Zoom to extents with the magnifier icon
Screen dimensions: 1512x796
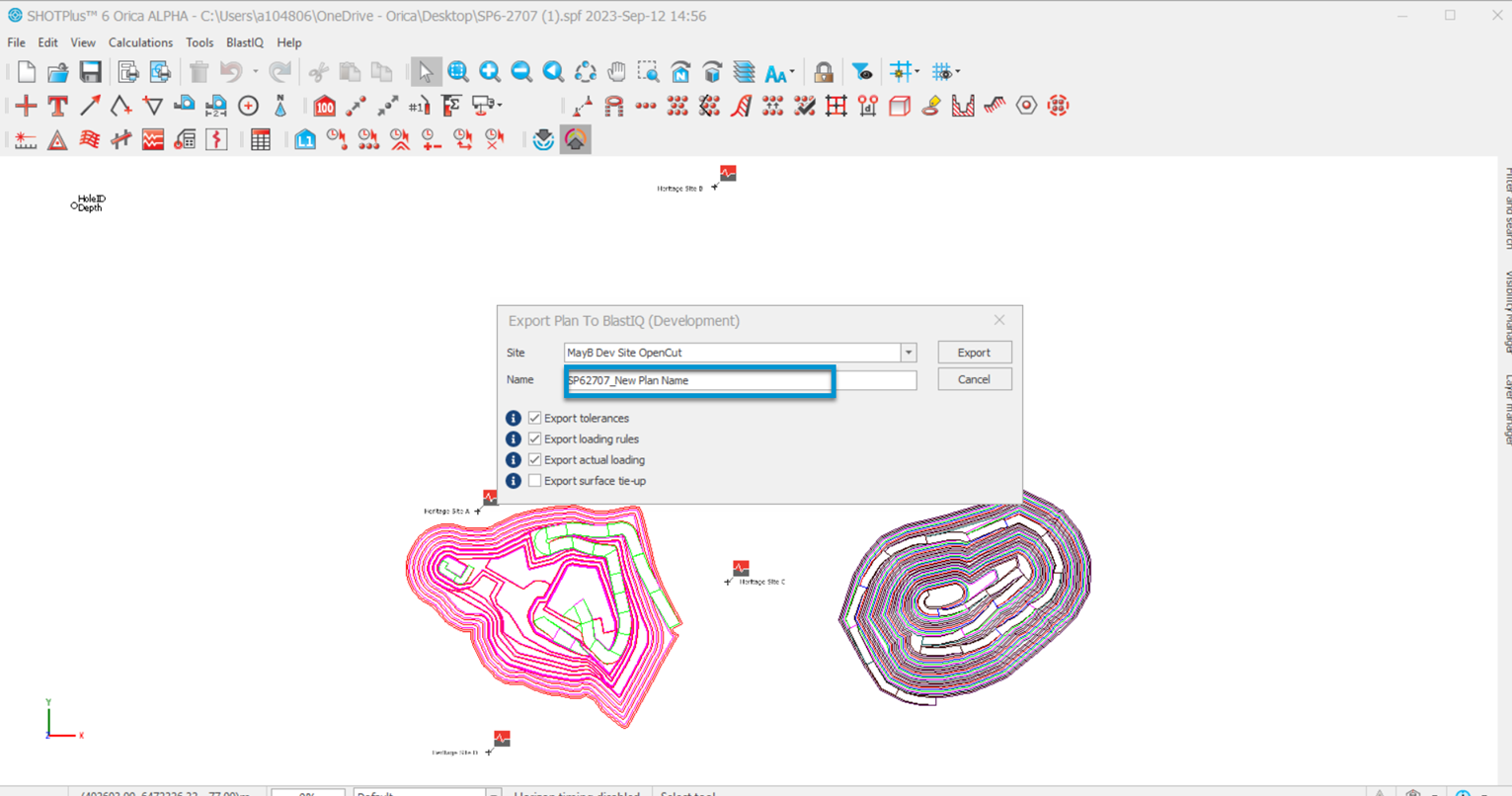458,72
